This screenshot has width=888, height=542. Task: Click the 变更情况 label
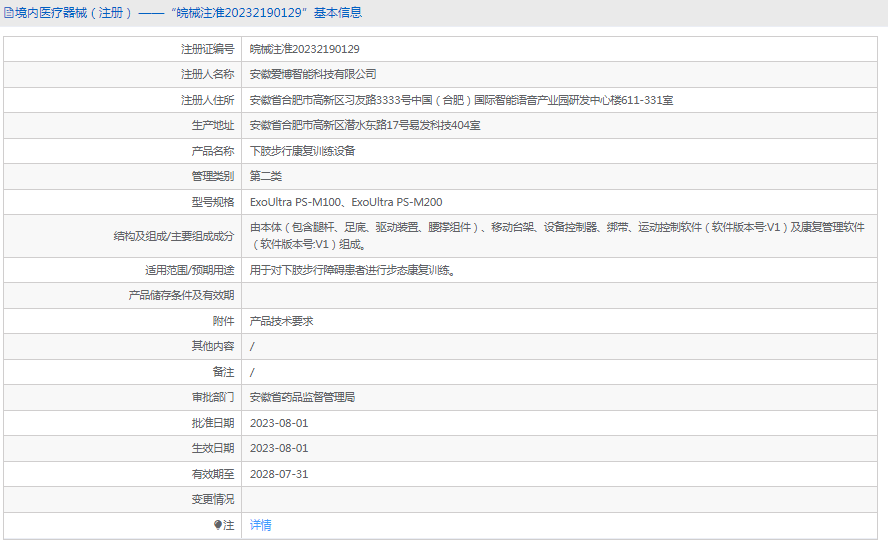click(213, 499)
